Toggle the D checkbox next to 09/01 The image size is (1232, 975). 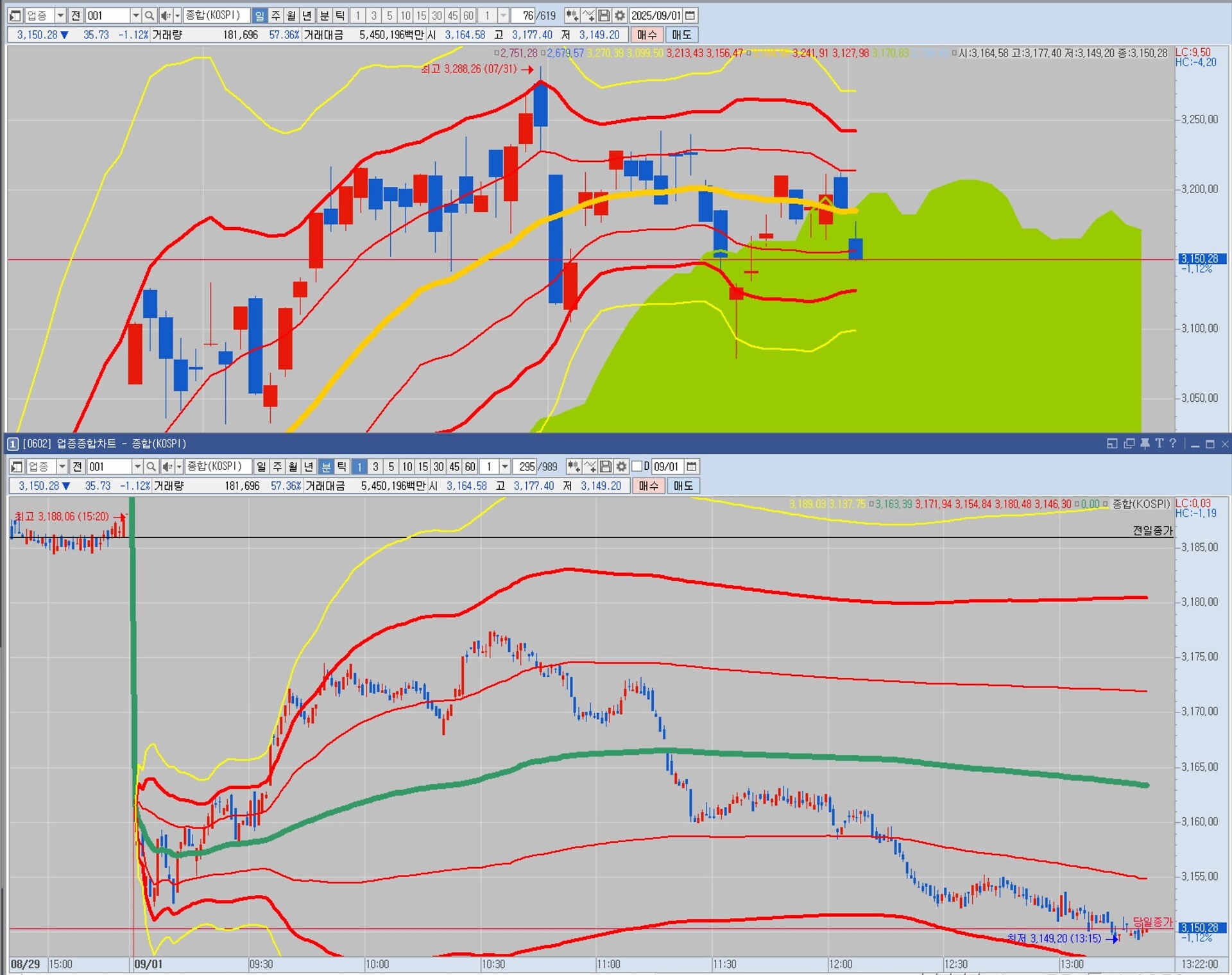tap(637, 467)
